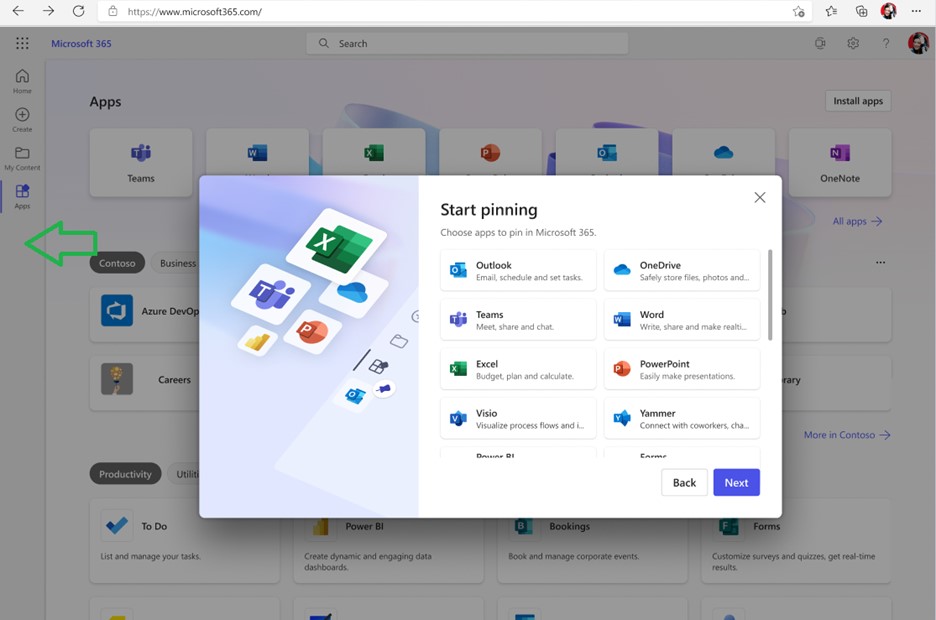Open the Word app tile
Screen dimensions: 936x620
pos(257,152)
